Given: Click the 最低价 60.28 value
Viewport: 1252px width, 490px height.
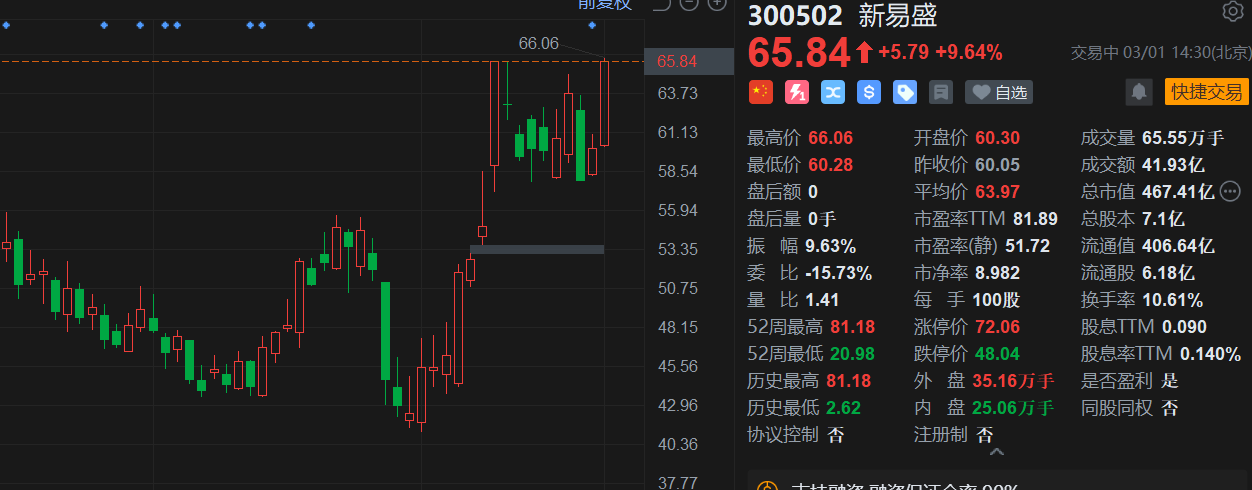Looking at the screenshot, I should tap(829, 165).
